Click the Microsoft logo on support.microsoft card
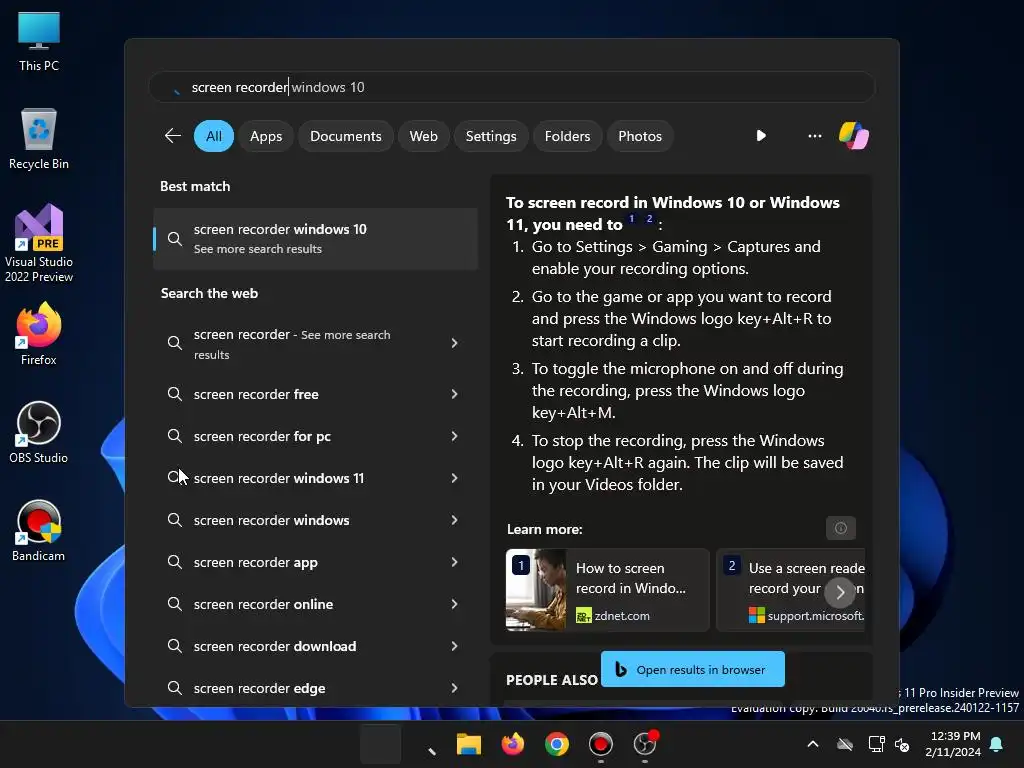This screenshot has width=1024, height=768. pos(756,615)
